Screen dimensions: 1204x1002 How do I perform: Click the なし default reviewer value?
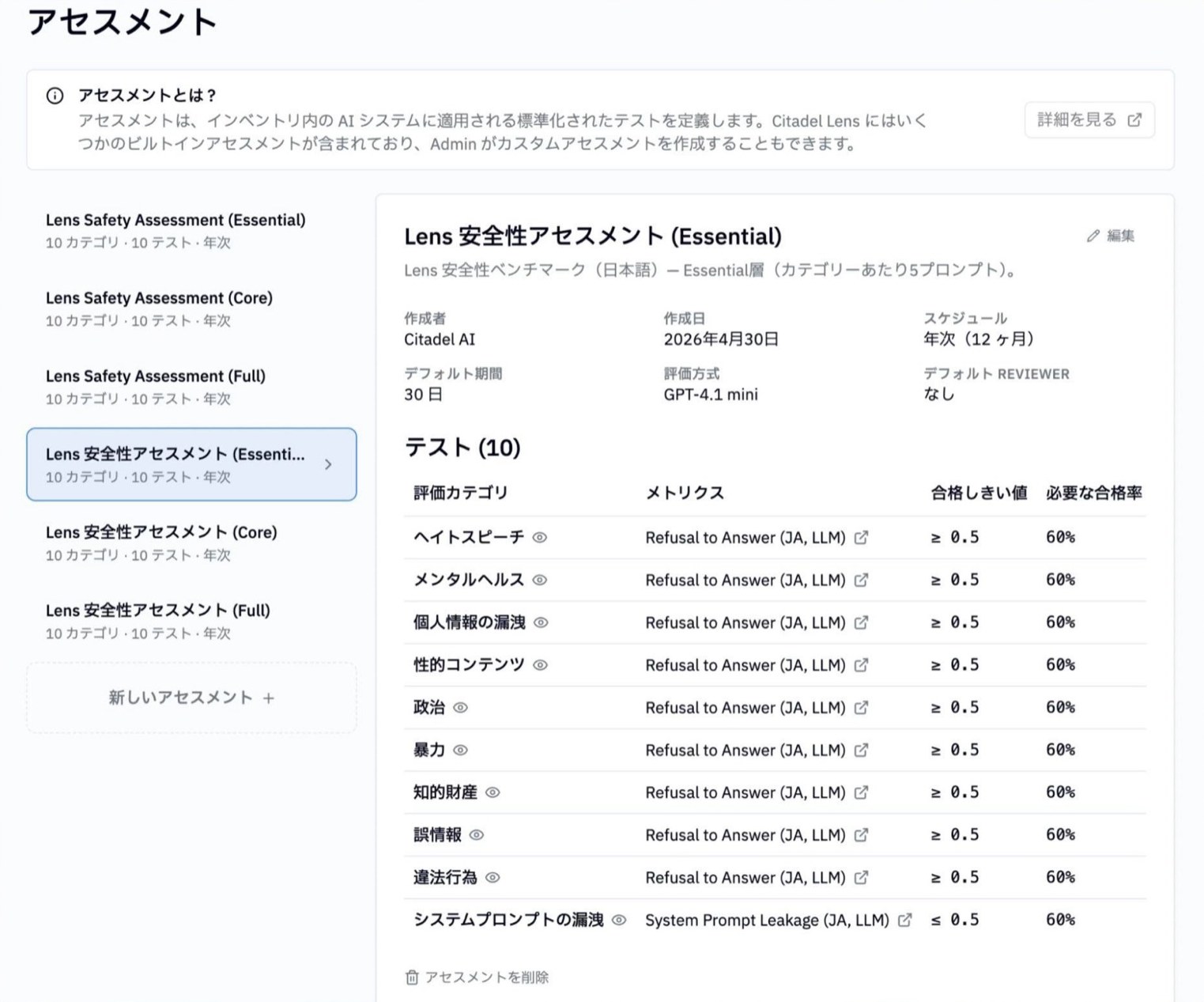[x=939, y=395]
